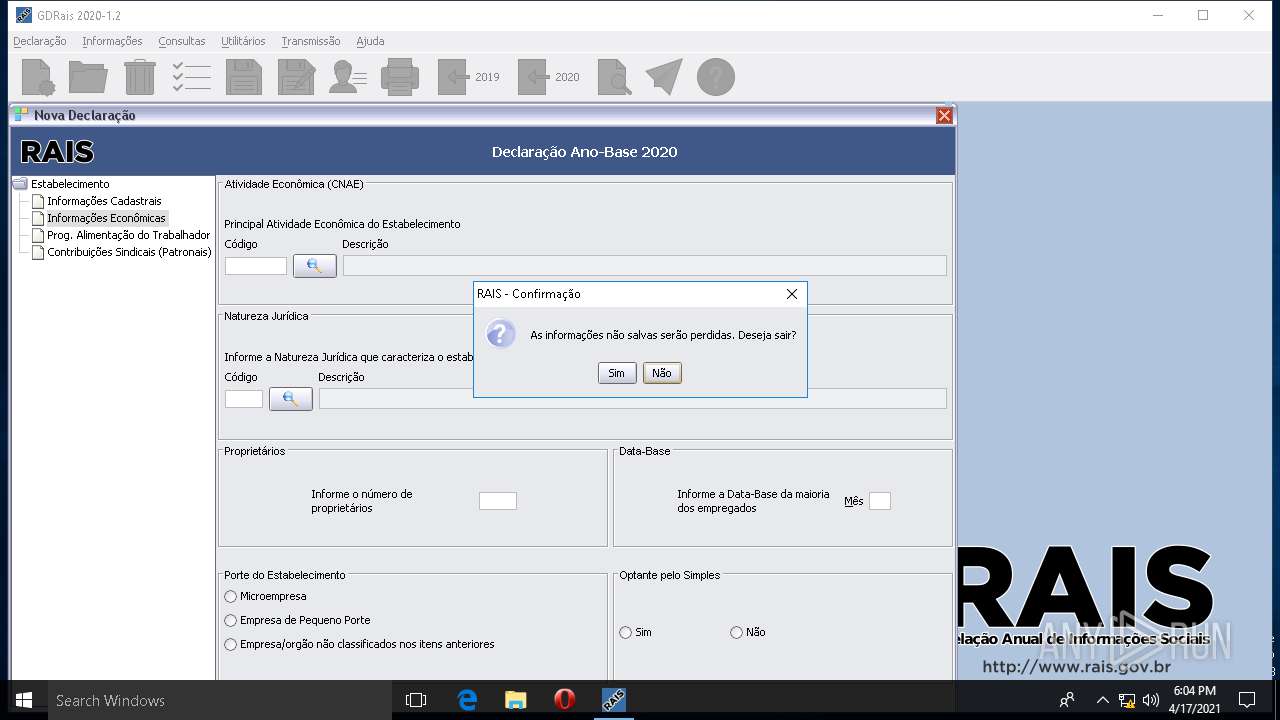Open the Informações menu
1280x720 pixels.
tap(112, 41)
